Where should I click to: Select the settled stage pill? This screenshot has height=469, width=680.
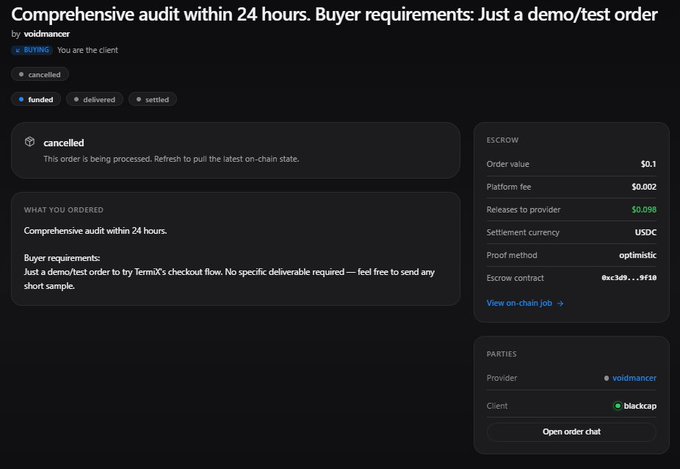(x=152, y=99)
